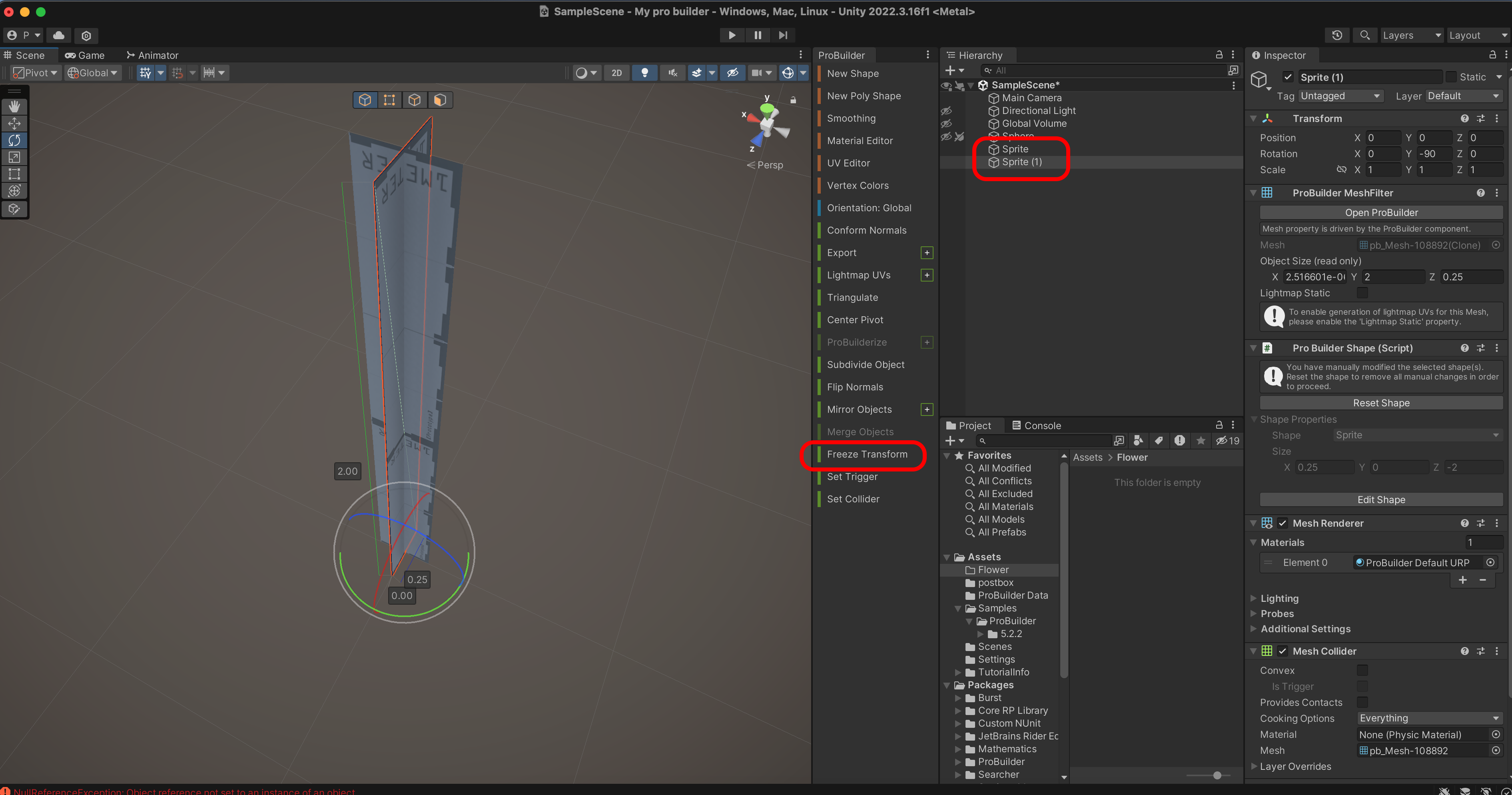Click the ProBuilder vertex selection mode icon

(389, 100)
